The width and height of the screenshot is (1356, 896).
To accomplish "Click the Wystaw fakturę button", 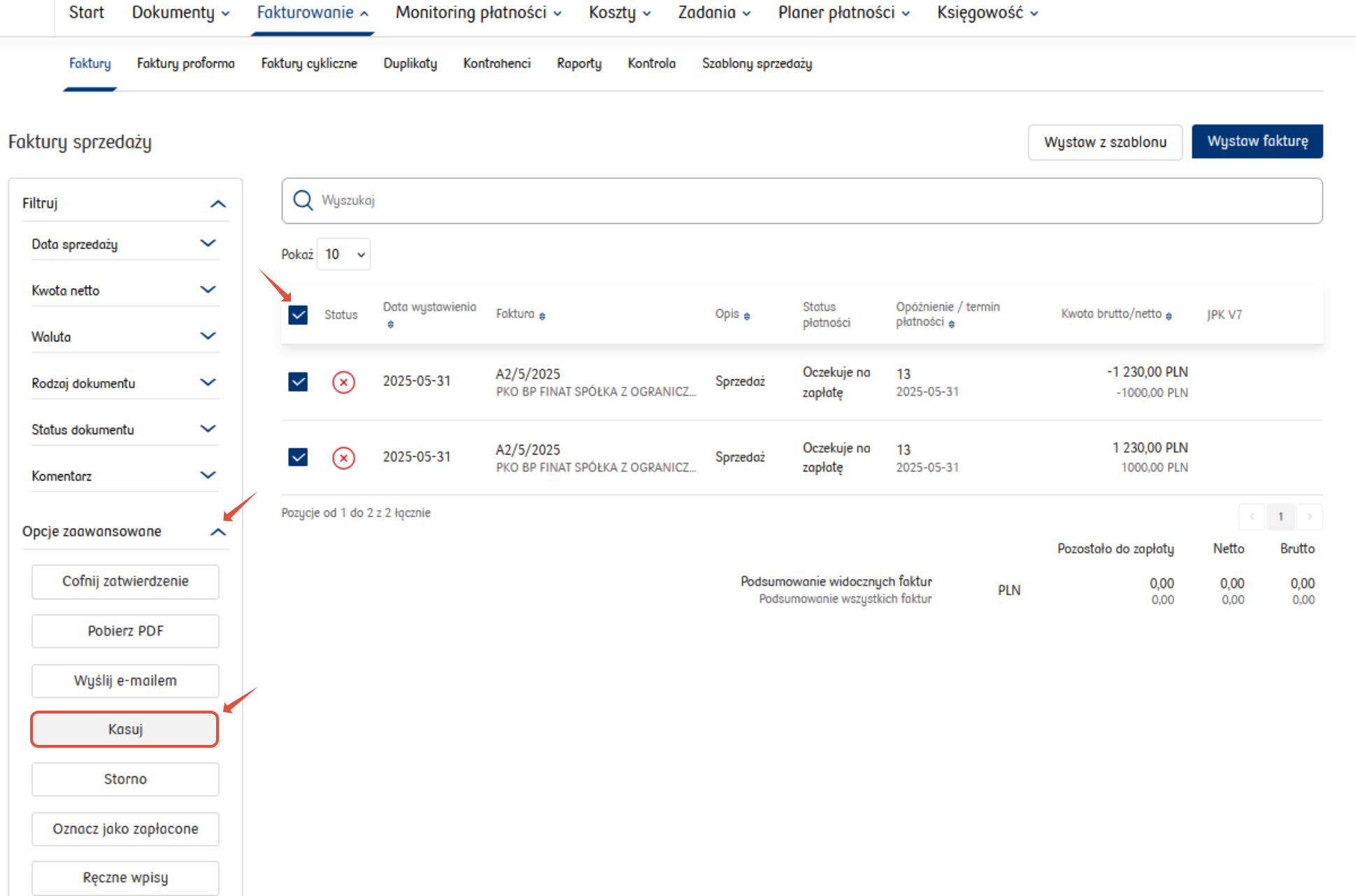I will point(1257,141).
